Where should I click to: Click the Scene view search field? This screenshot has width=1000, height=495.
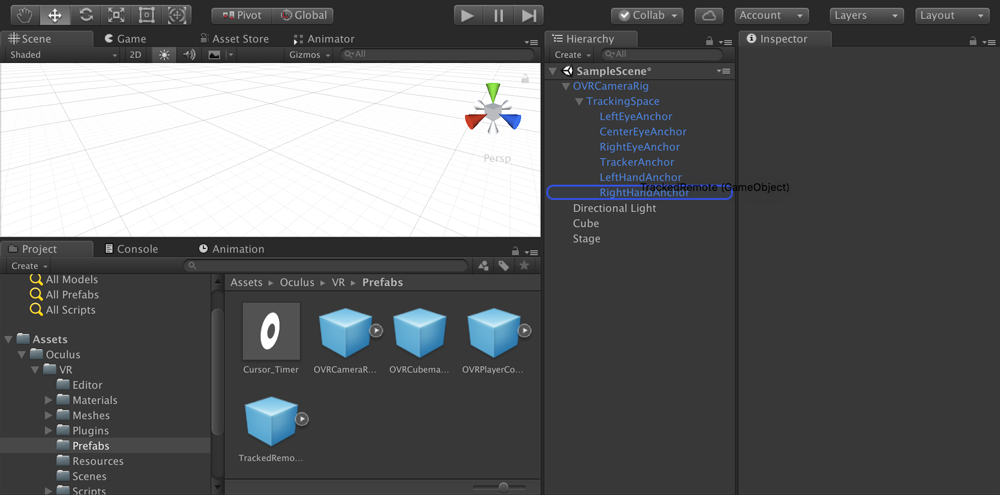pos(437,55)
